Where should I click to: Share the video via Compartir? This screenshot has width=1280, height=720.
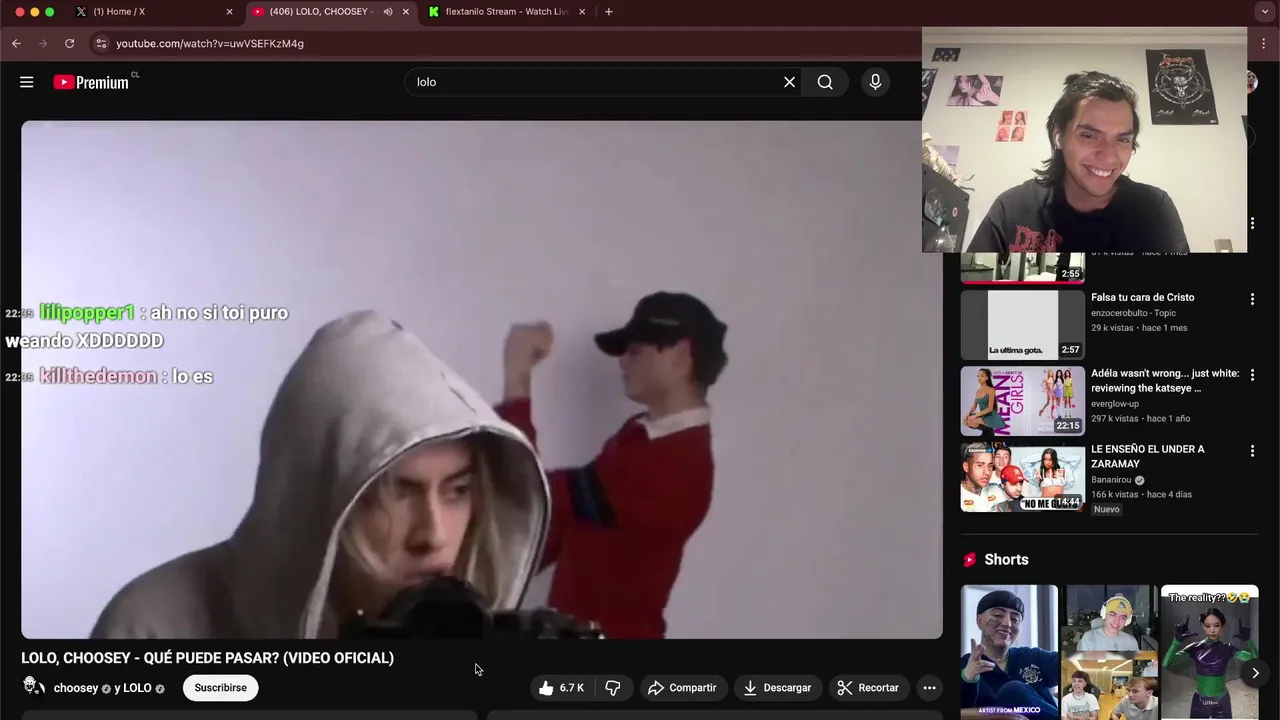[x=682, y=688]
